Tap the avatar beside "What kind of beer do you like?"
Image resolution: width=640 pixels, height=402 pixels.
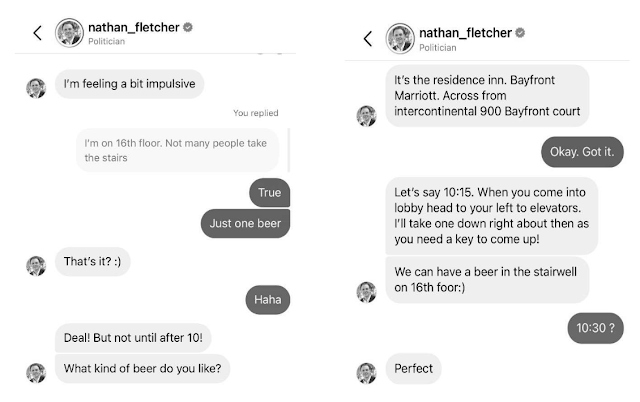[x=36, y=372]
